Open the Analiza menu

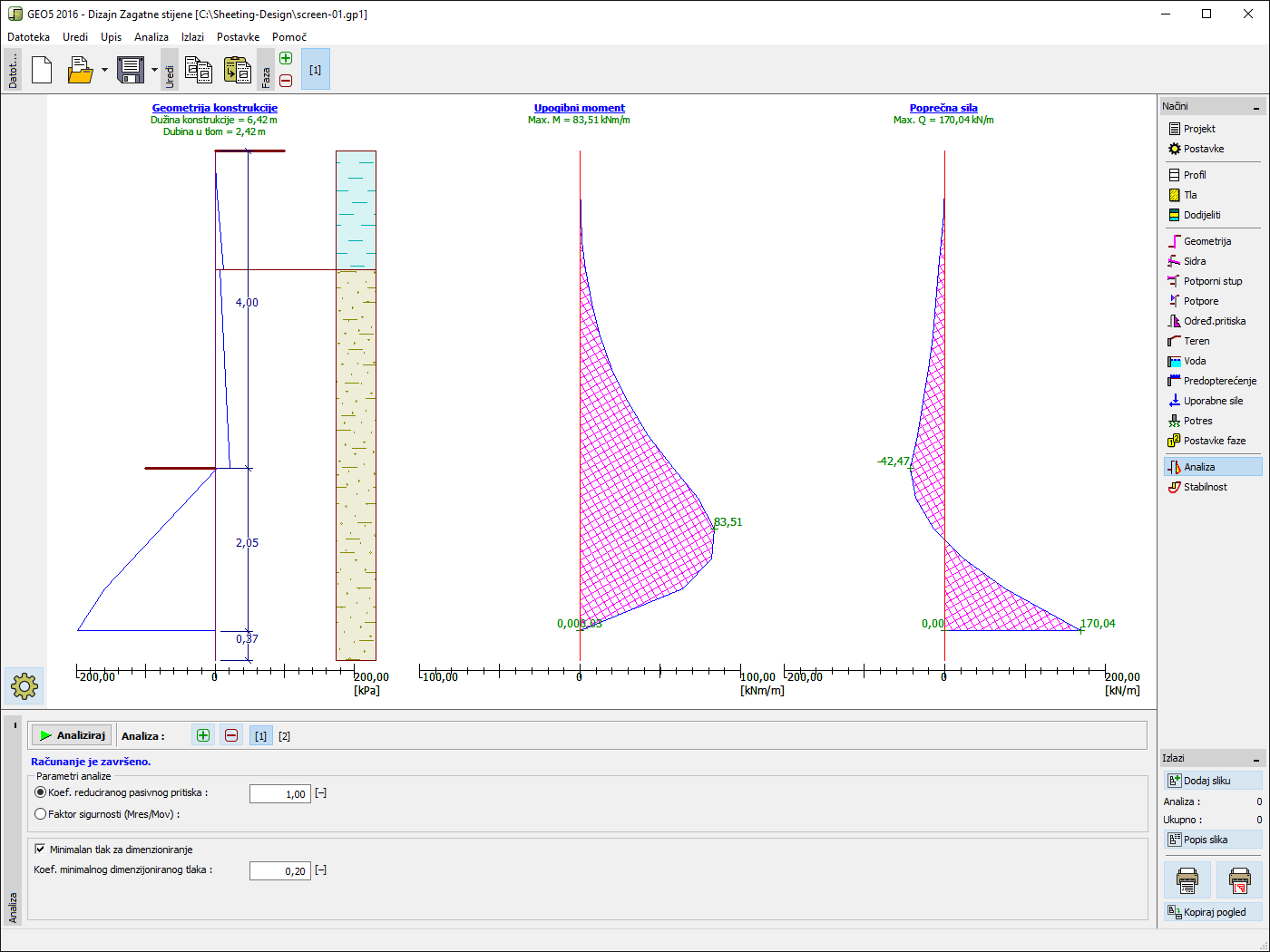coord(151,37)
